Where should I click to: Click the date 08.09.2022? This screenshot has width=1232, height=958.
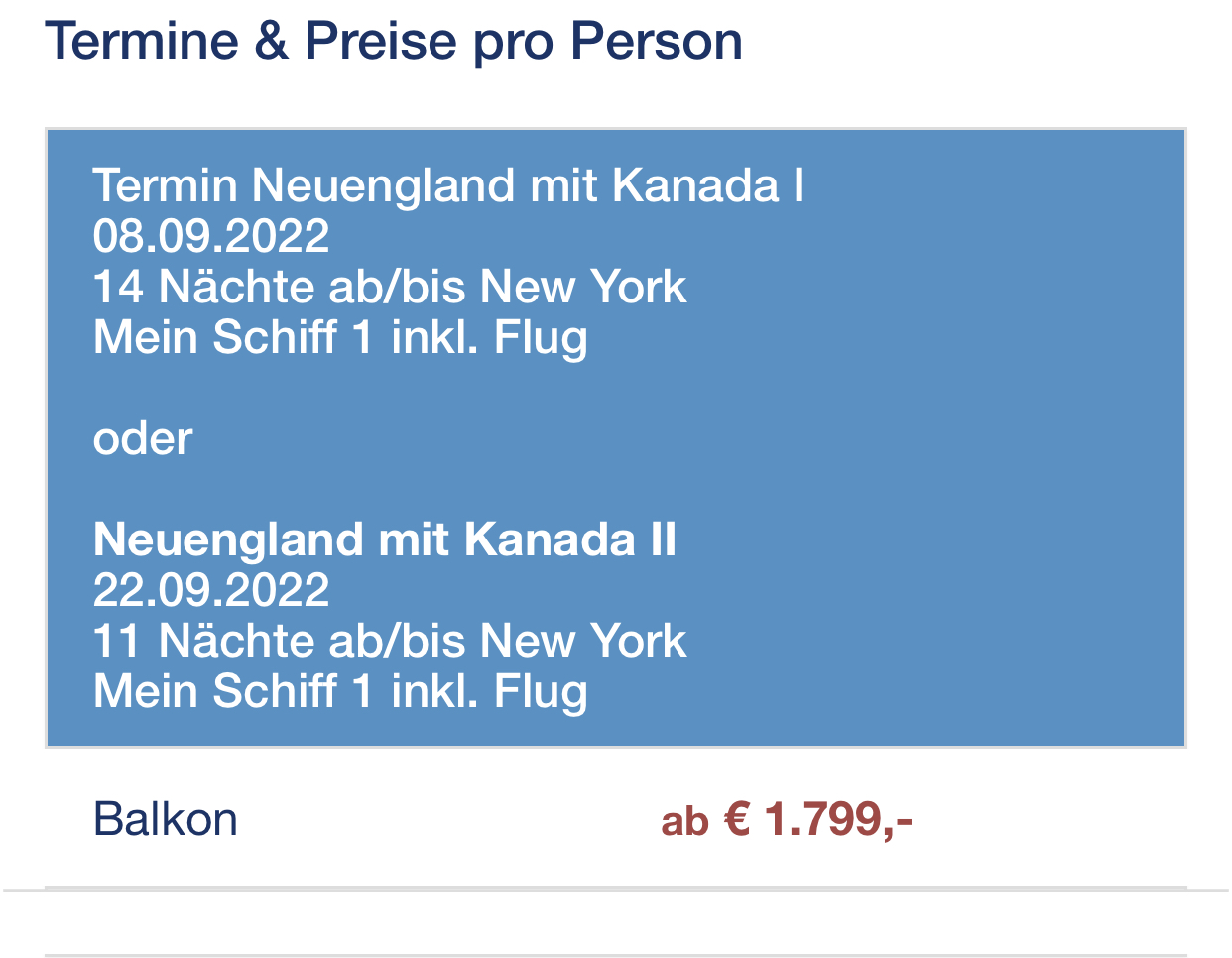tap(211, 236)
